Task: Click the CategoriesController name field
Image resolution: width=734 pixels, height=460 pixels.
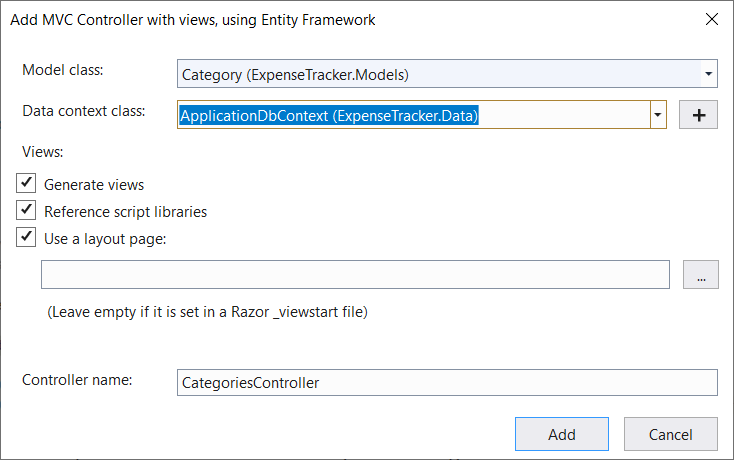Action: [x=446, y=382]
